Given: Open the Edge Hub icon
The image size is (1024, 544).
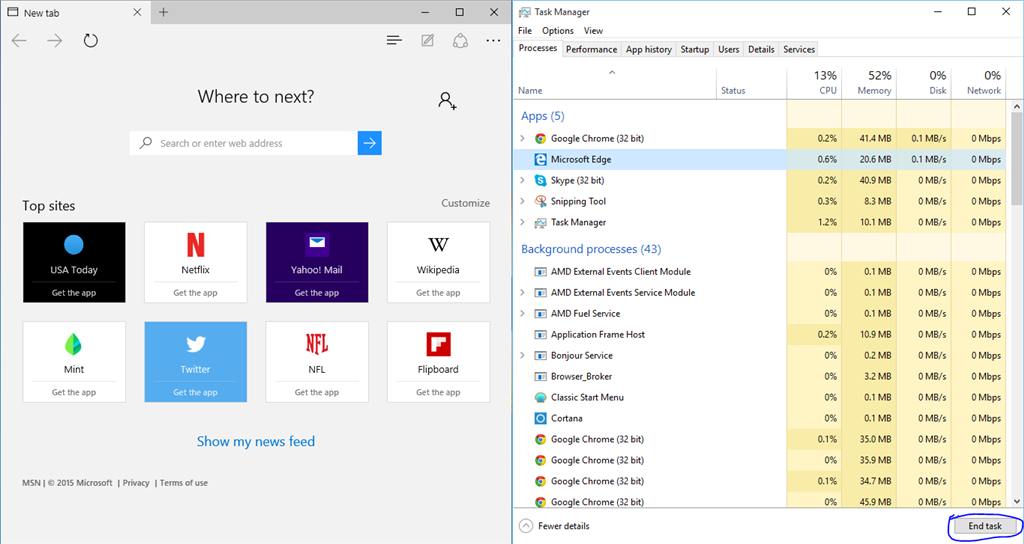Looking at the screenshot, I should click(x=394, y=40).
